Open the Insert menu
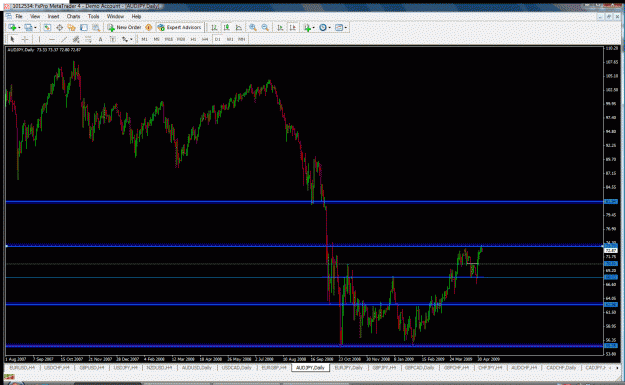Screen dimensions: 625x385 [53, 16]
